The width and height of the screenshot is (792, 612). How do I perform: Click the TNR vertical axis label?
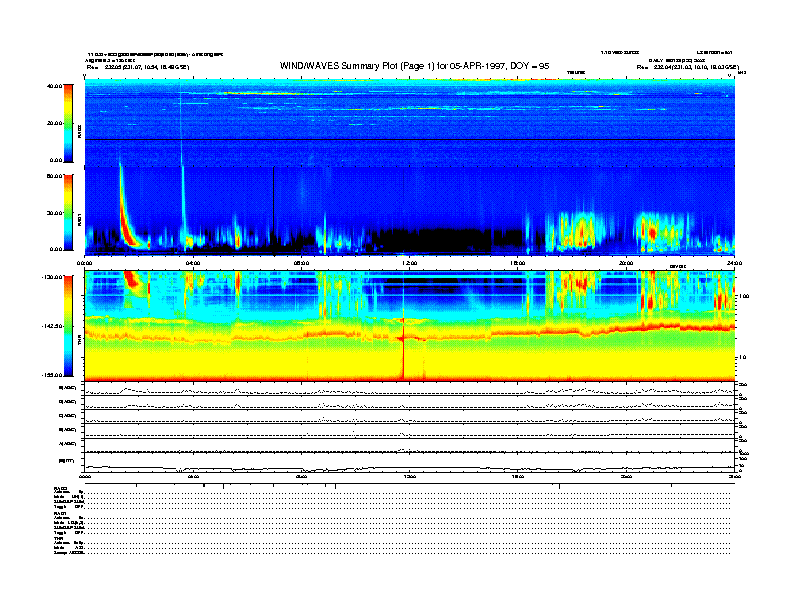79,341
